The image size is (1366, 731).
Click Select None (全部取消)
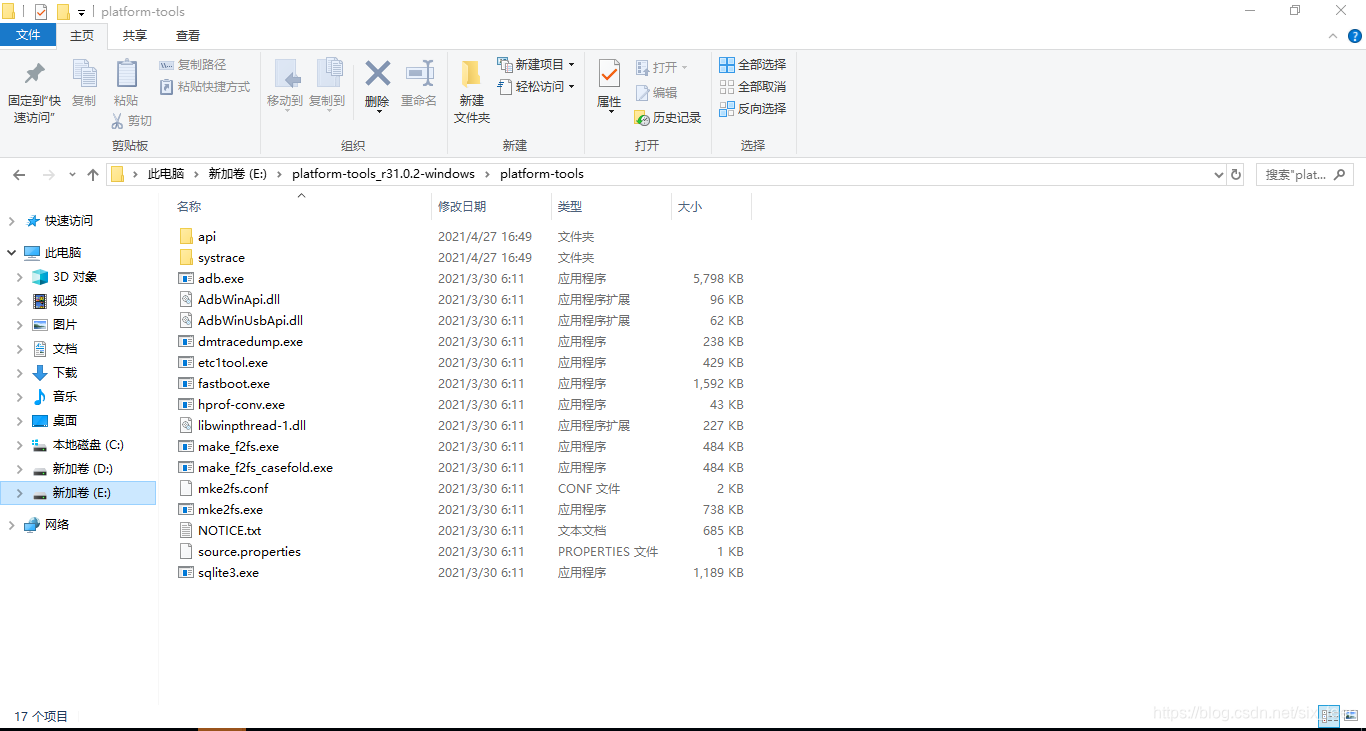(x=753, y=86)
